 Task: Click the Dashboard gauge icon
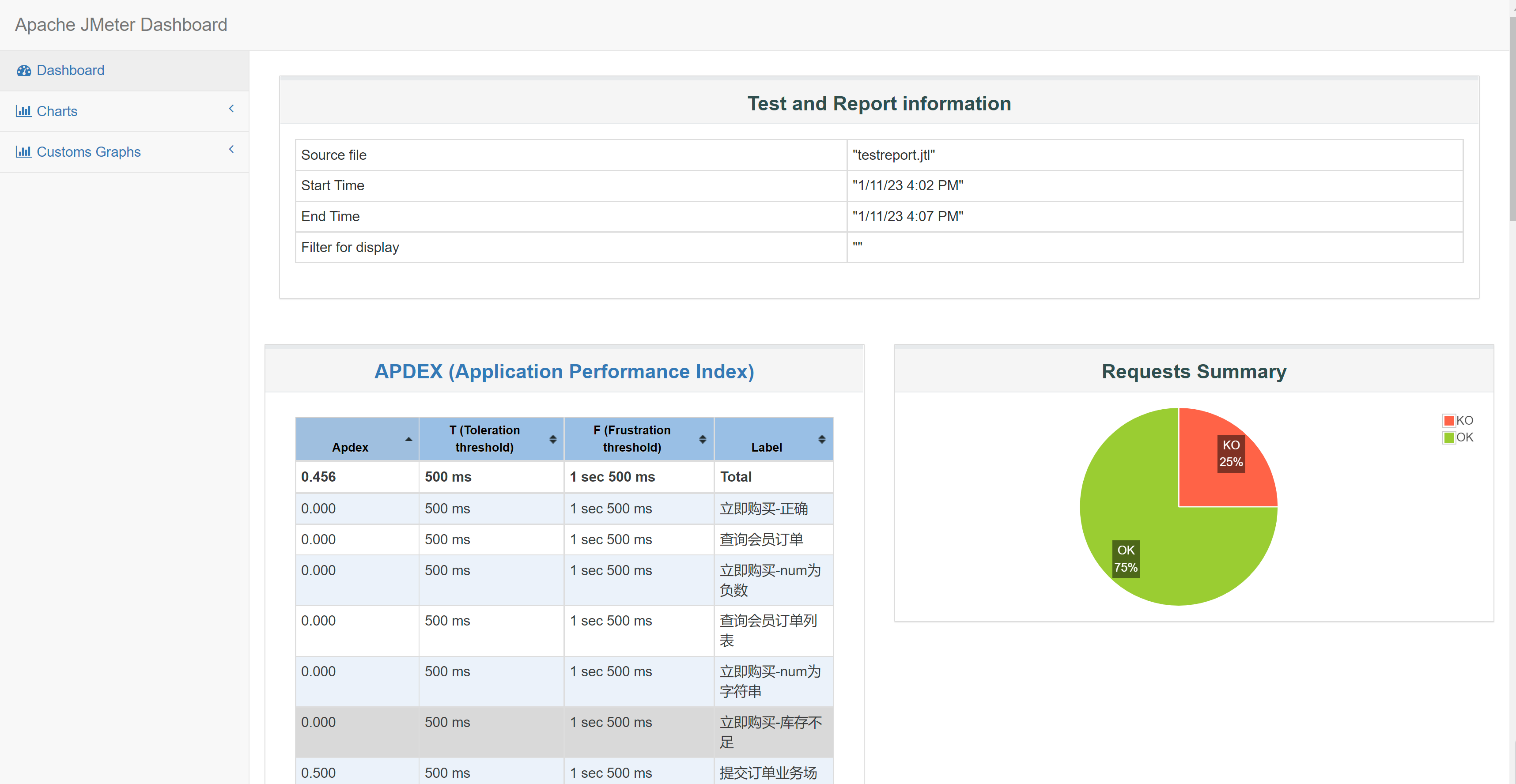(x=23, y=71)
